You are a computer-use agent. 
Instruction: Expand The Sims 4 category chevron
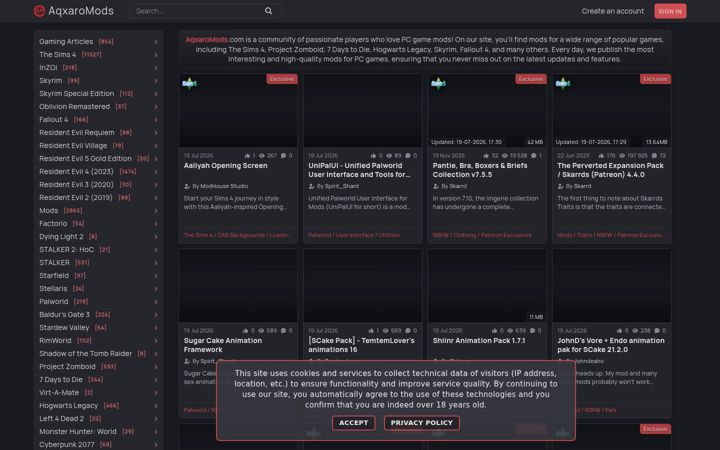pyautogui.click(x=156, y=55)
